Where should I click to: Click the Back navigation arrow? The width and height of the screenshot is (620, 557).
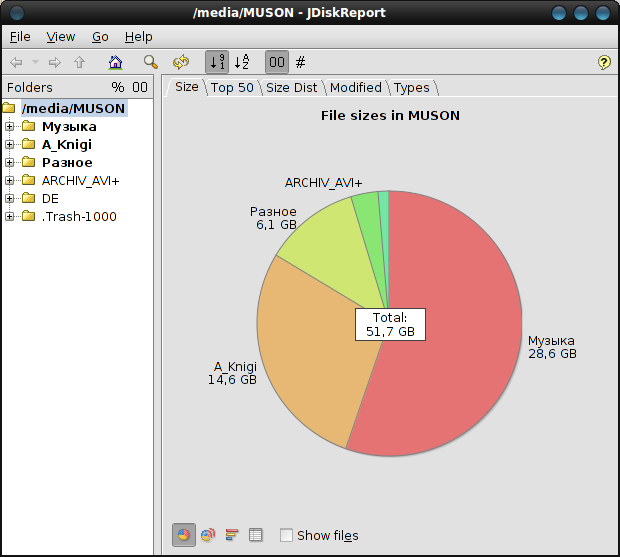(x=16, y=62)
